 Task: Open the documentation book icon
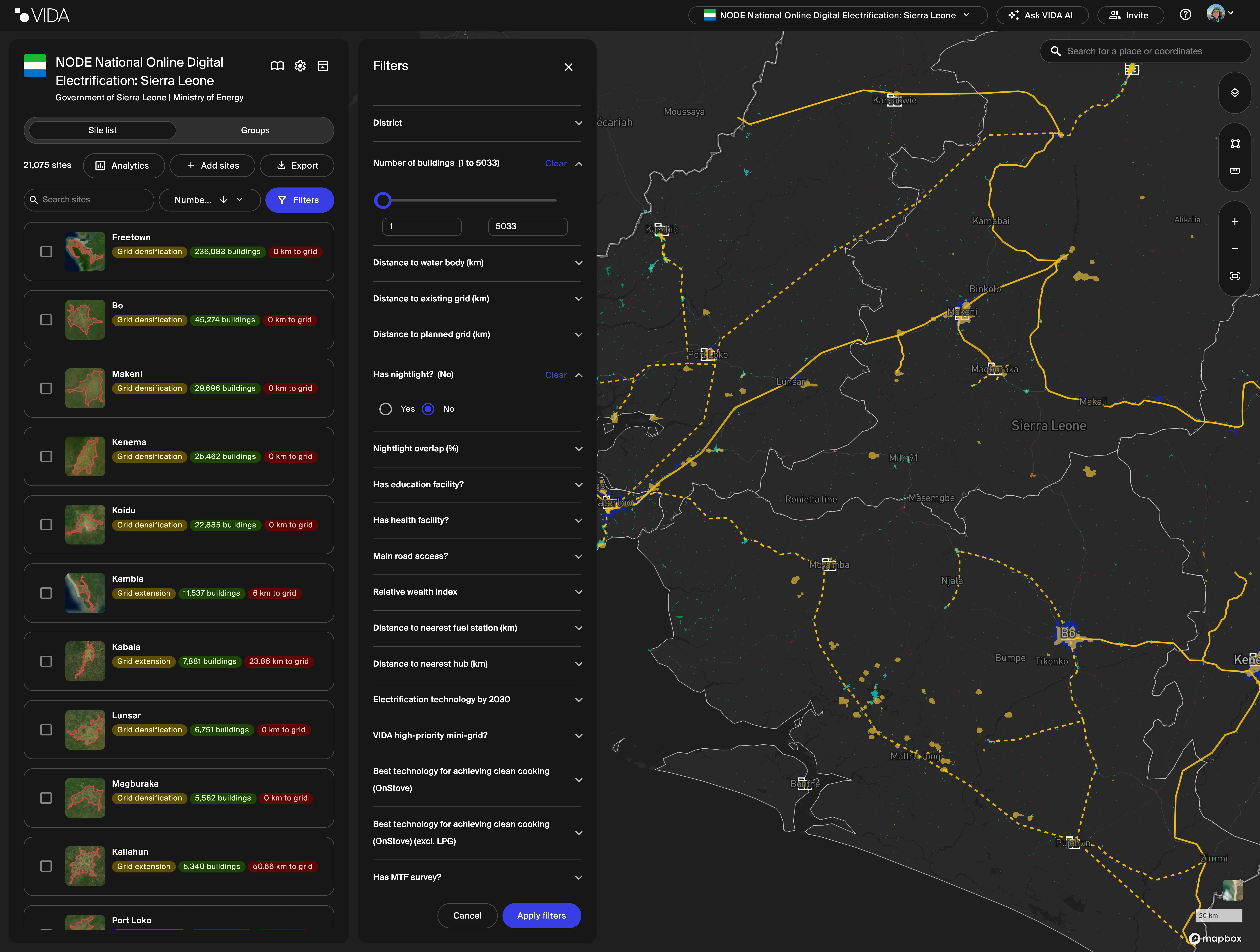[277, 66]
